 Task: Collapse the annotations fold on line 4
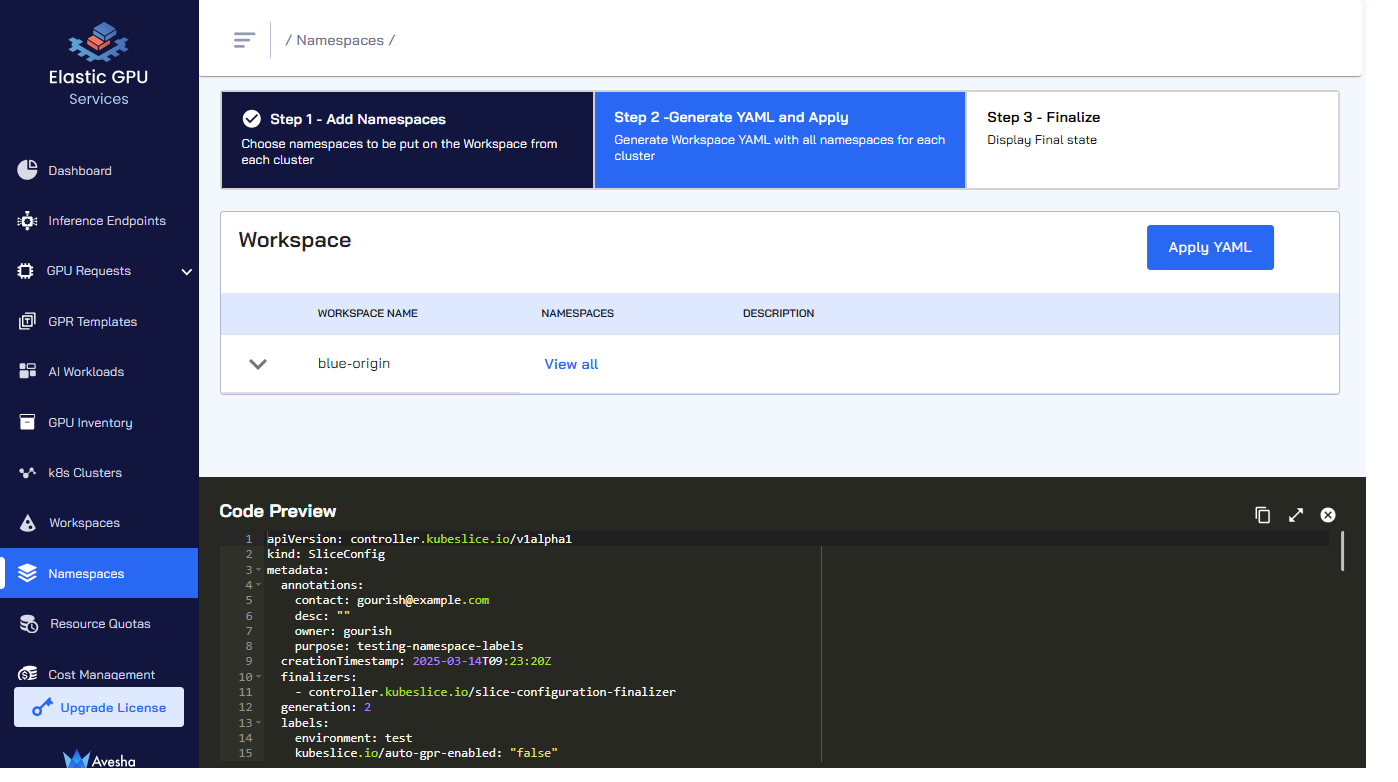[258, 585]
